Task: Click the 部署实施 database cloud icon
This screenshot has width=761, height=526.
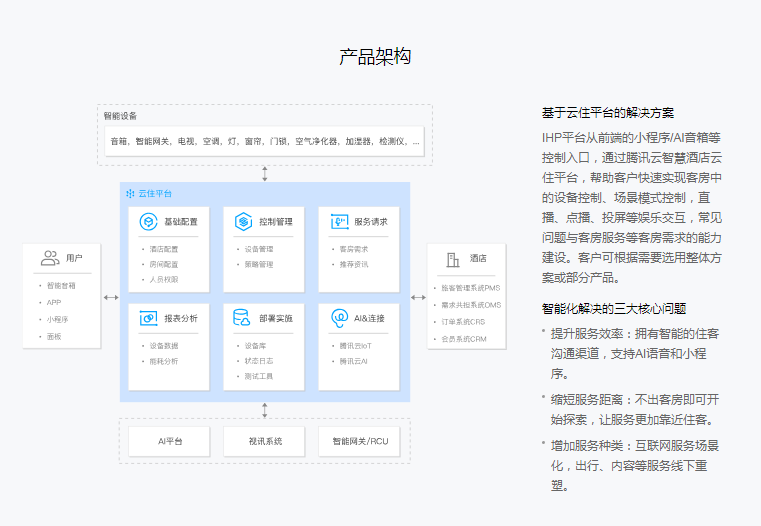Action: click(x=241, y=318)
